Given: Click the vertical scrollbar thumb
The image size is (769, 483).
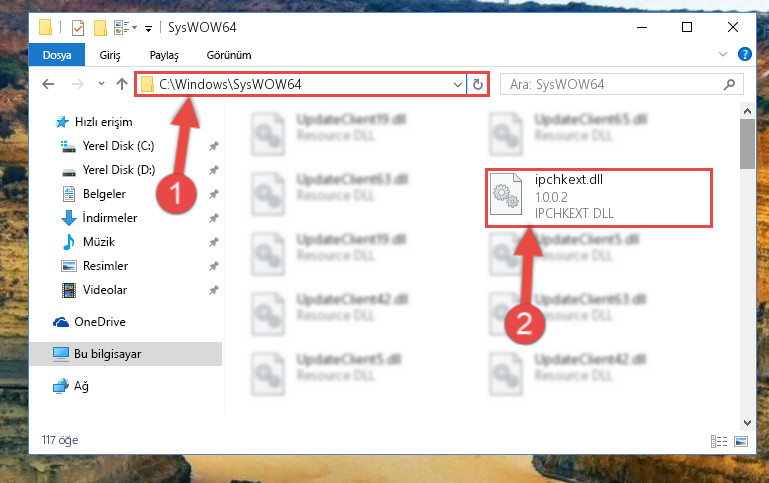Looking at the screenshot, I should [747, 144].
